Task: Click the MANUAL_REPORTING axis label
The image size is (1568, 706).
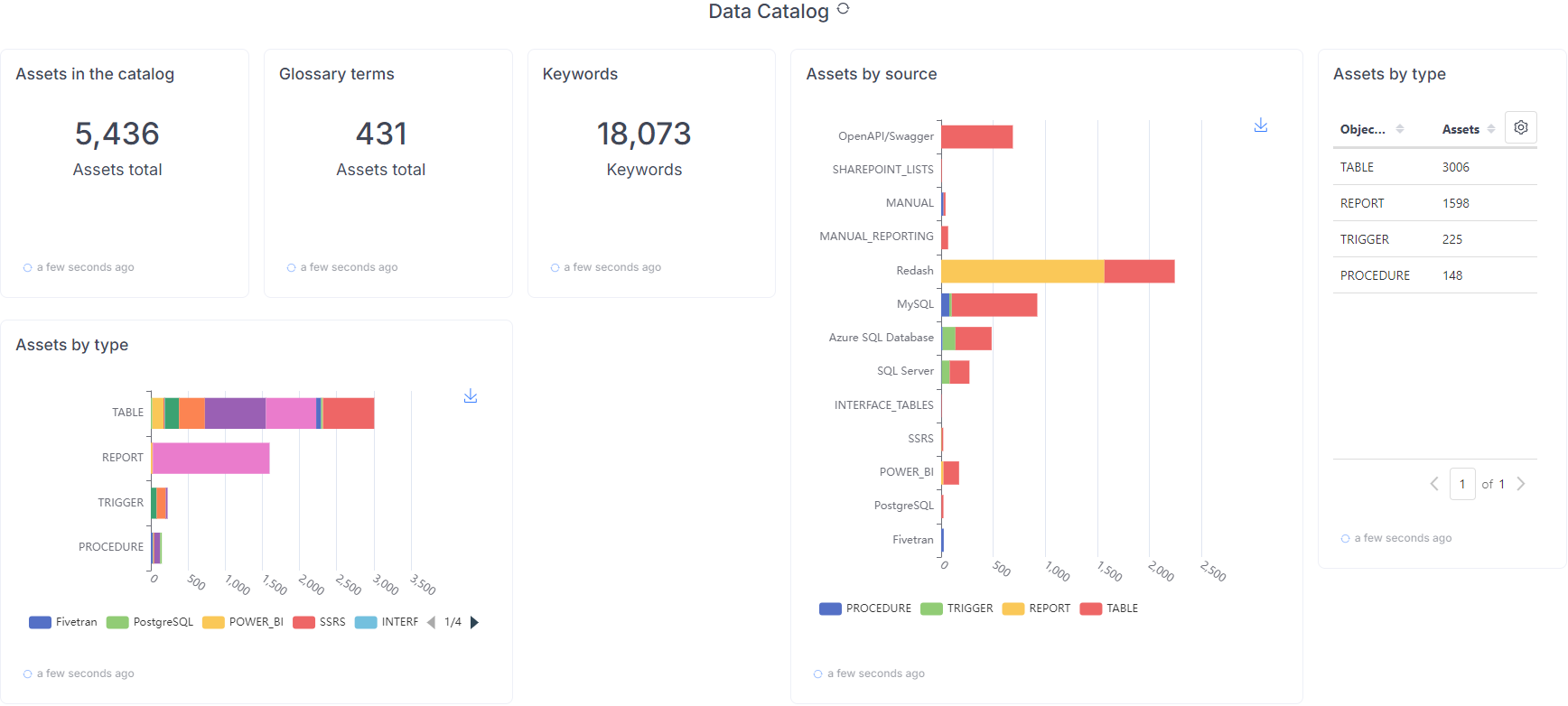Action: coord(876,237)
